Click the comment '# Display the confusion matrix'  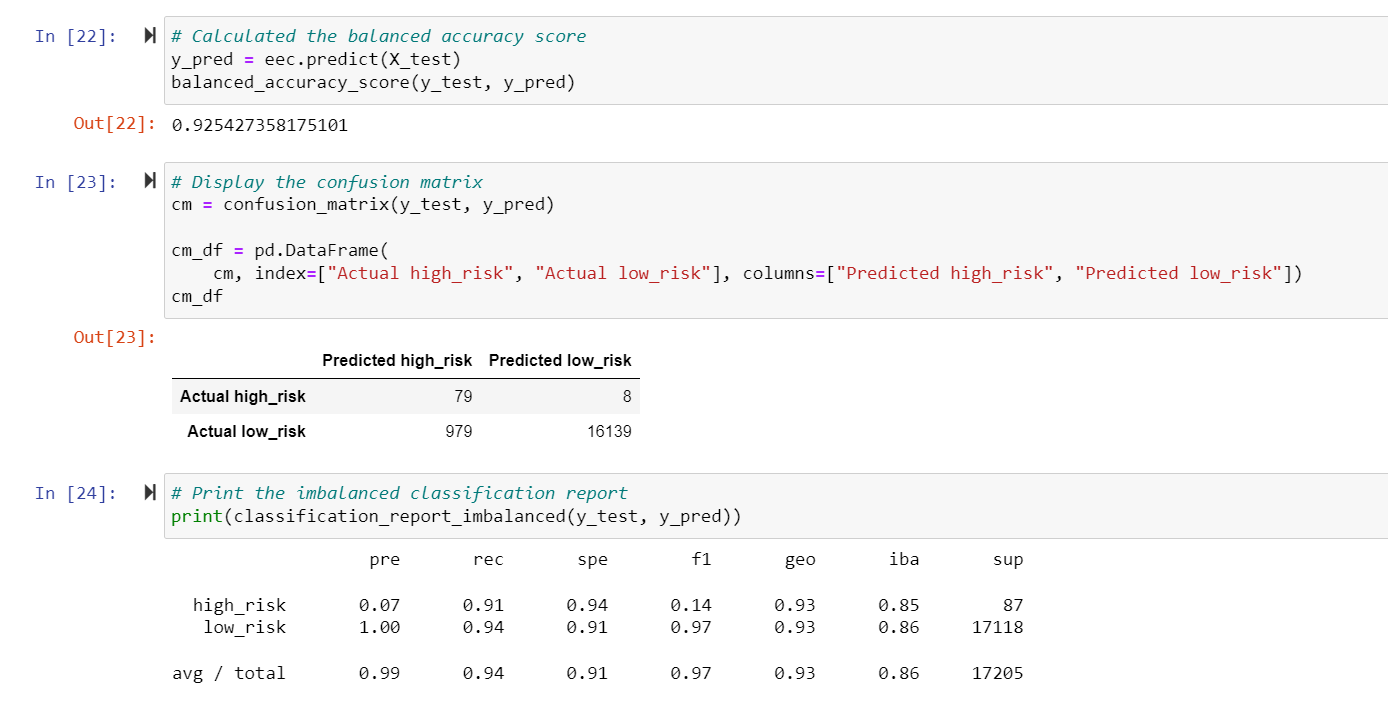[327, 183]
